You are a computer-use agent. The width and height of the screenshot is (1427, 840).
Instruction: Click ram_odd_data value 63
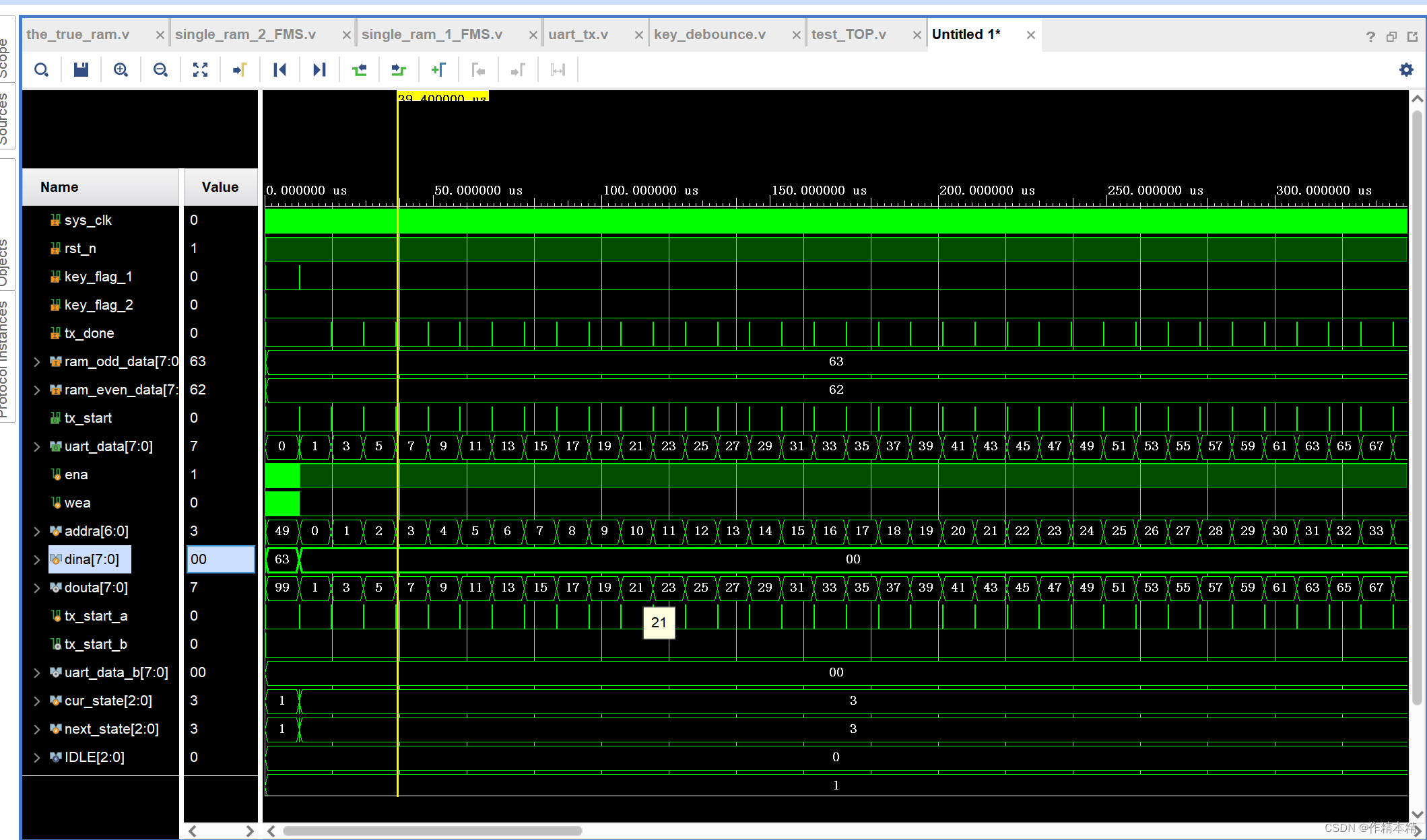click(x=198, y=361)
